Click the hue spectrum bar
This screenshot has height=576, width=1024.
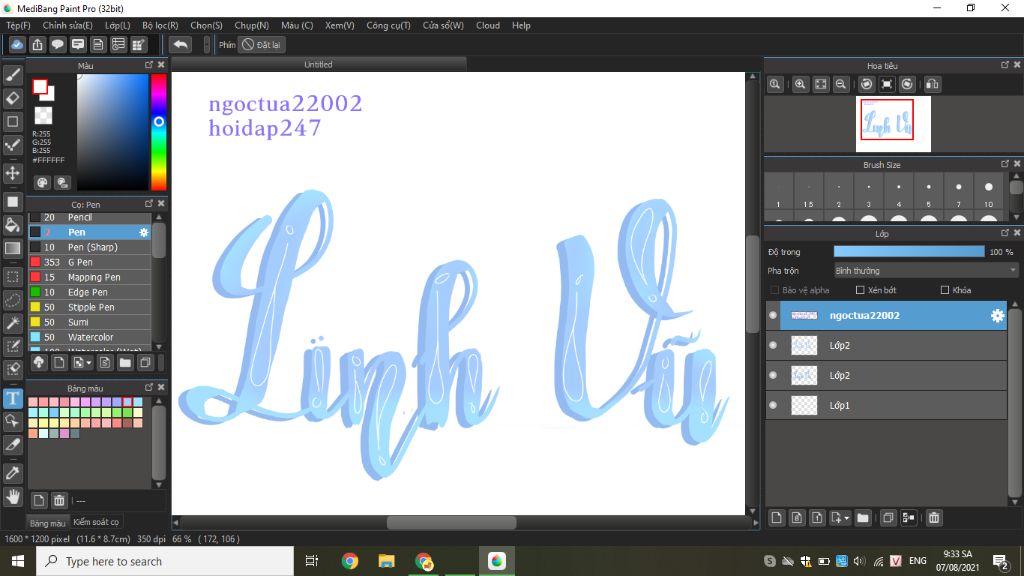pyautogui.click(x=158, y=132)
